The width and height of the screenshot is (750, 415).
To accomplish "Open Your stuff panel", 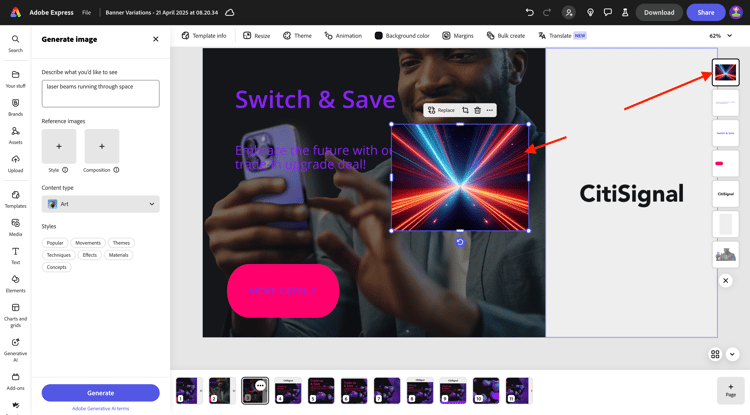I will point(15,79).
